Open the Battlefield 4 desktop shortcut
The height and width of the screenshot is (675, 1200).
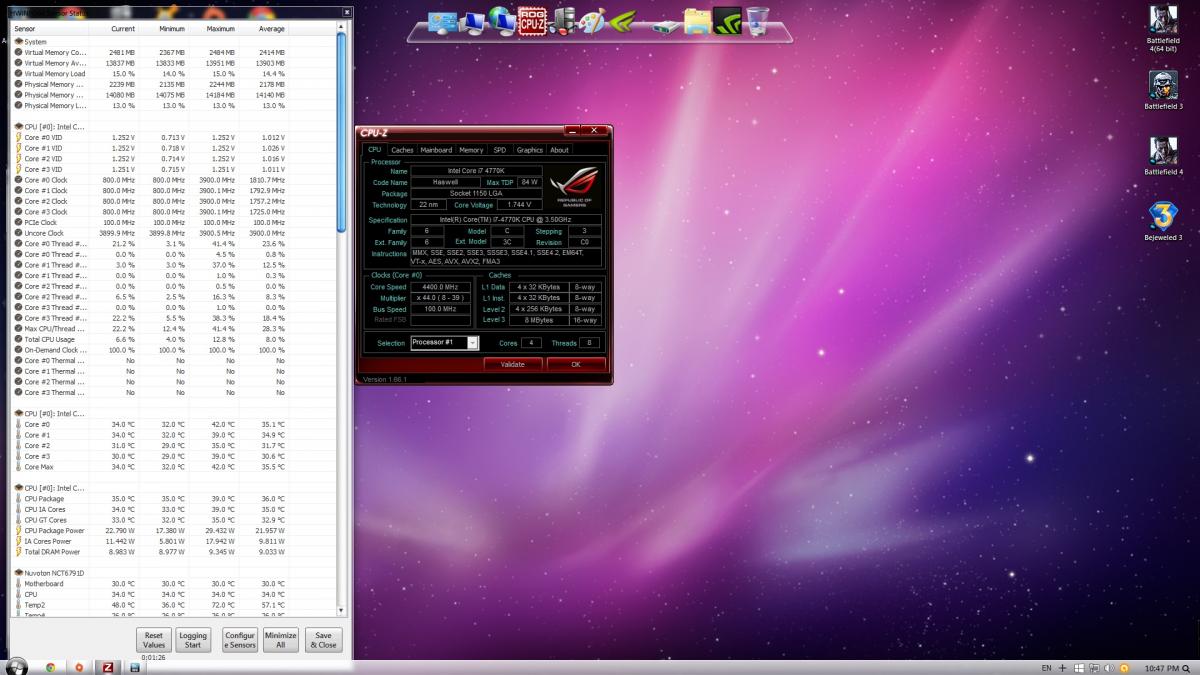pyautogui.click(x=1164, y=156)
